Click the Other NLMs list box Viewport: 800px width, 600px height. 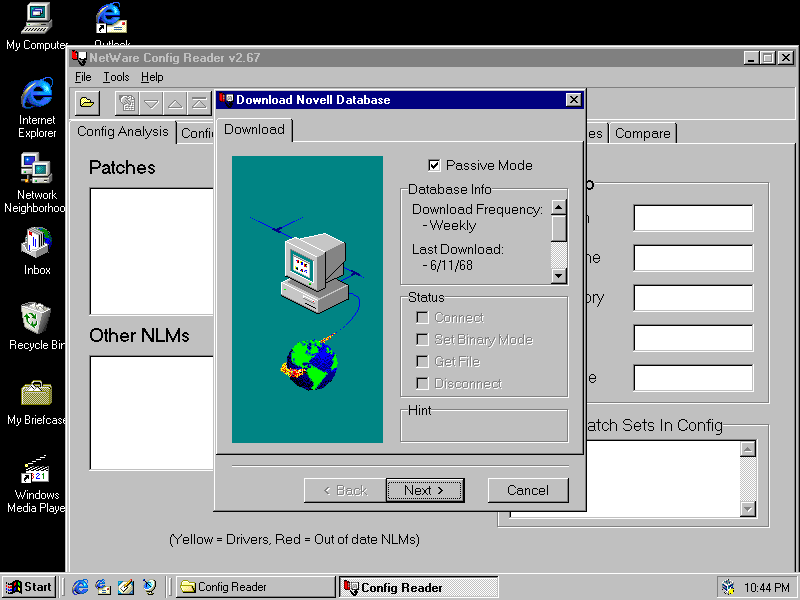coord(152,413)
